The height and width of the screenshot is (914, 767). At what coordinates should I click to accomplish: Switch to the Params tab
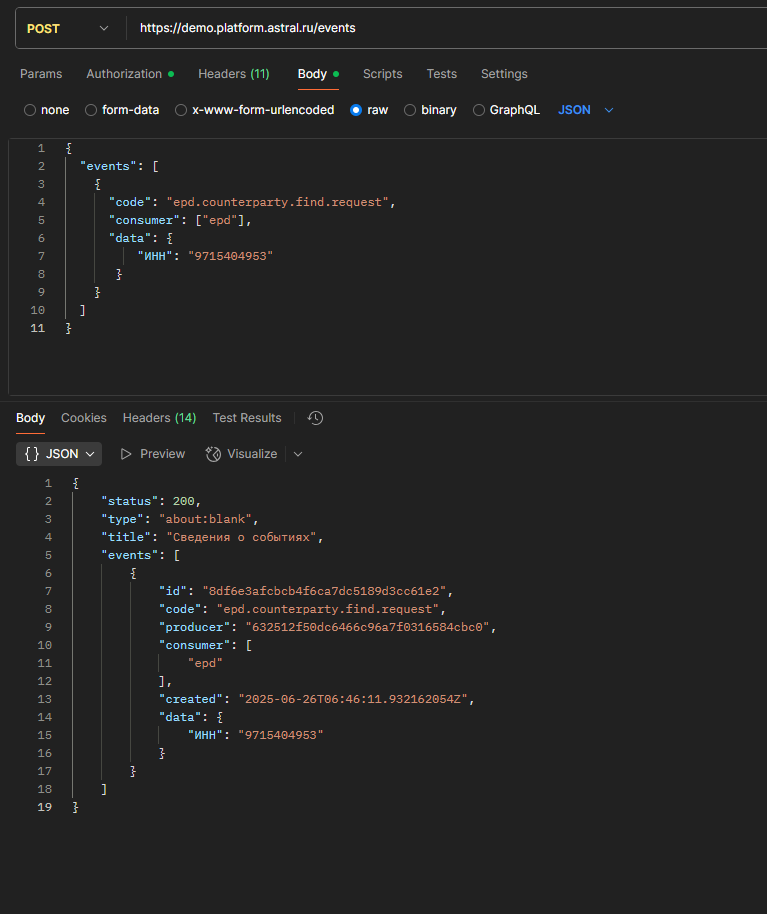(41, 74)
